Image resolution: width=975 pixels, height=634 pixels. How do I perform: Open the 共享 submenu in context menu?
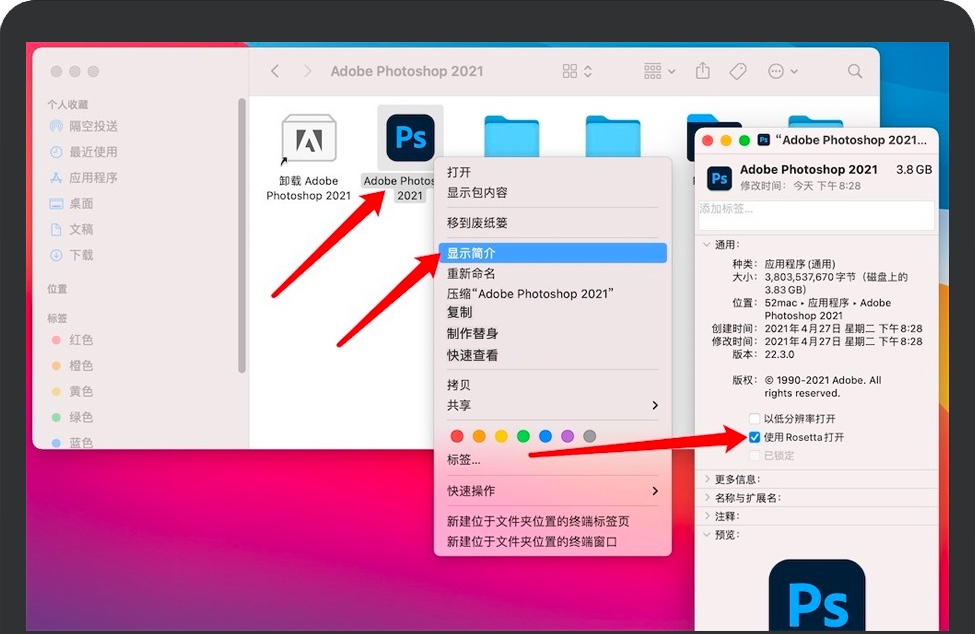(x=552, y=405)
